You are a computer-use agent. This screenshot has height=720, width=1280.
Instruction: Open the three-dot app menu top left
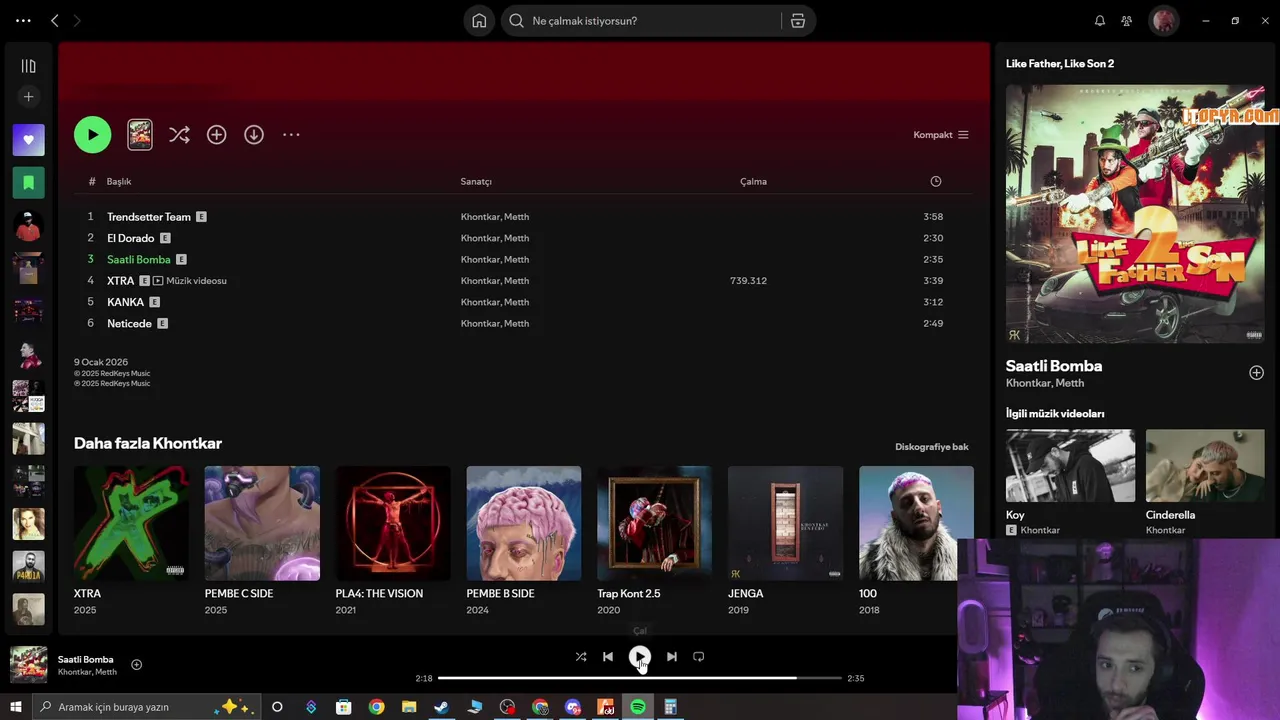[x=23, y=21]
